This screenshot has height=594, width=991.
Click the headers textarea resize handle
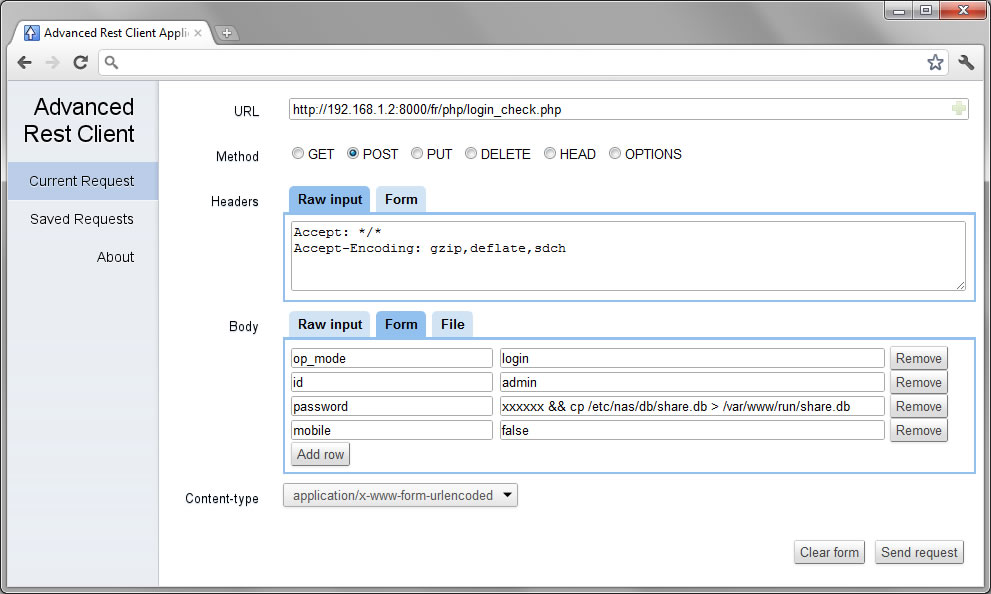pyautogui.click(x=961, y=286)
